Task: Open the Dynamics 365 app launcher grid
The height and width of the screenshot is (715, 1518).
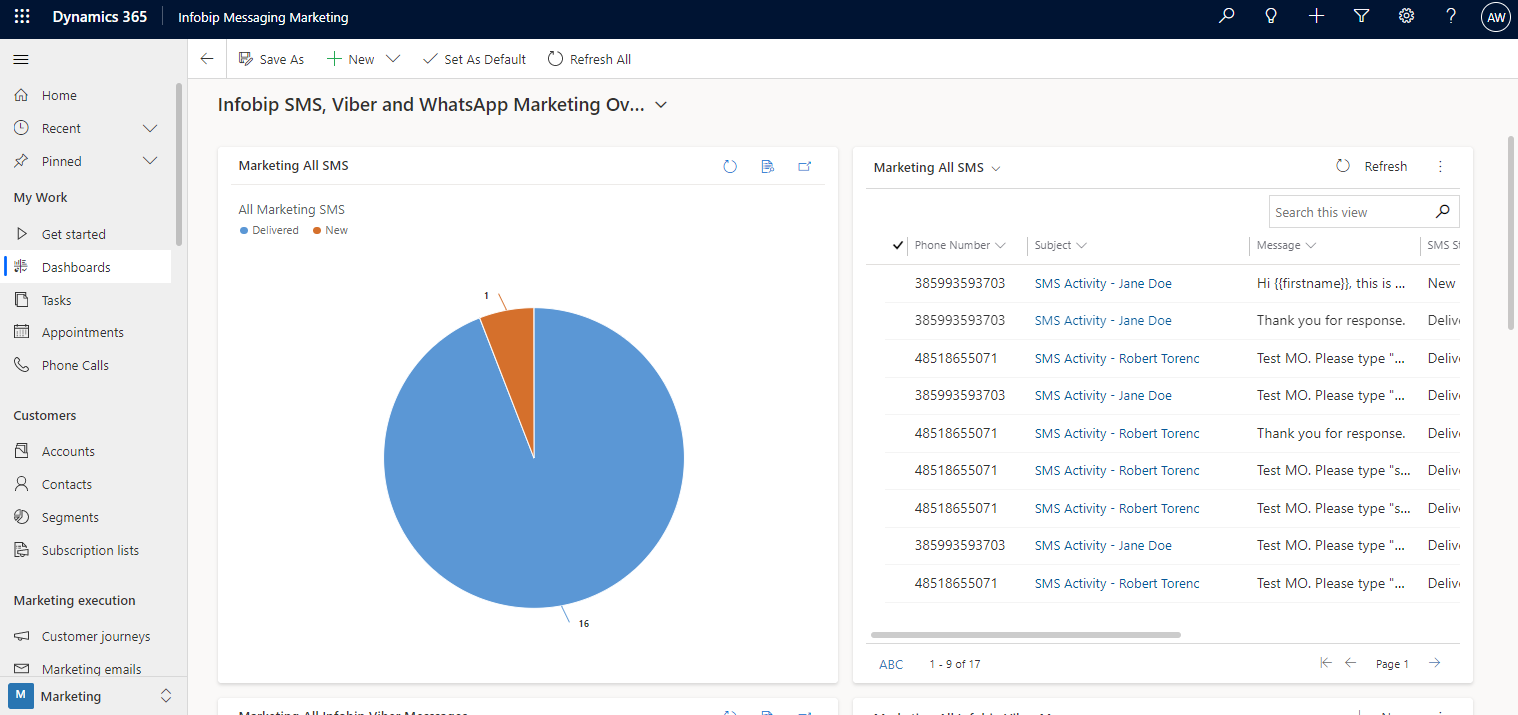Action: coord(22,17)
